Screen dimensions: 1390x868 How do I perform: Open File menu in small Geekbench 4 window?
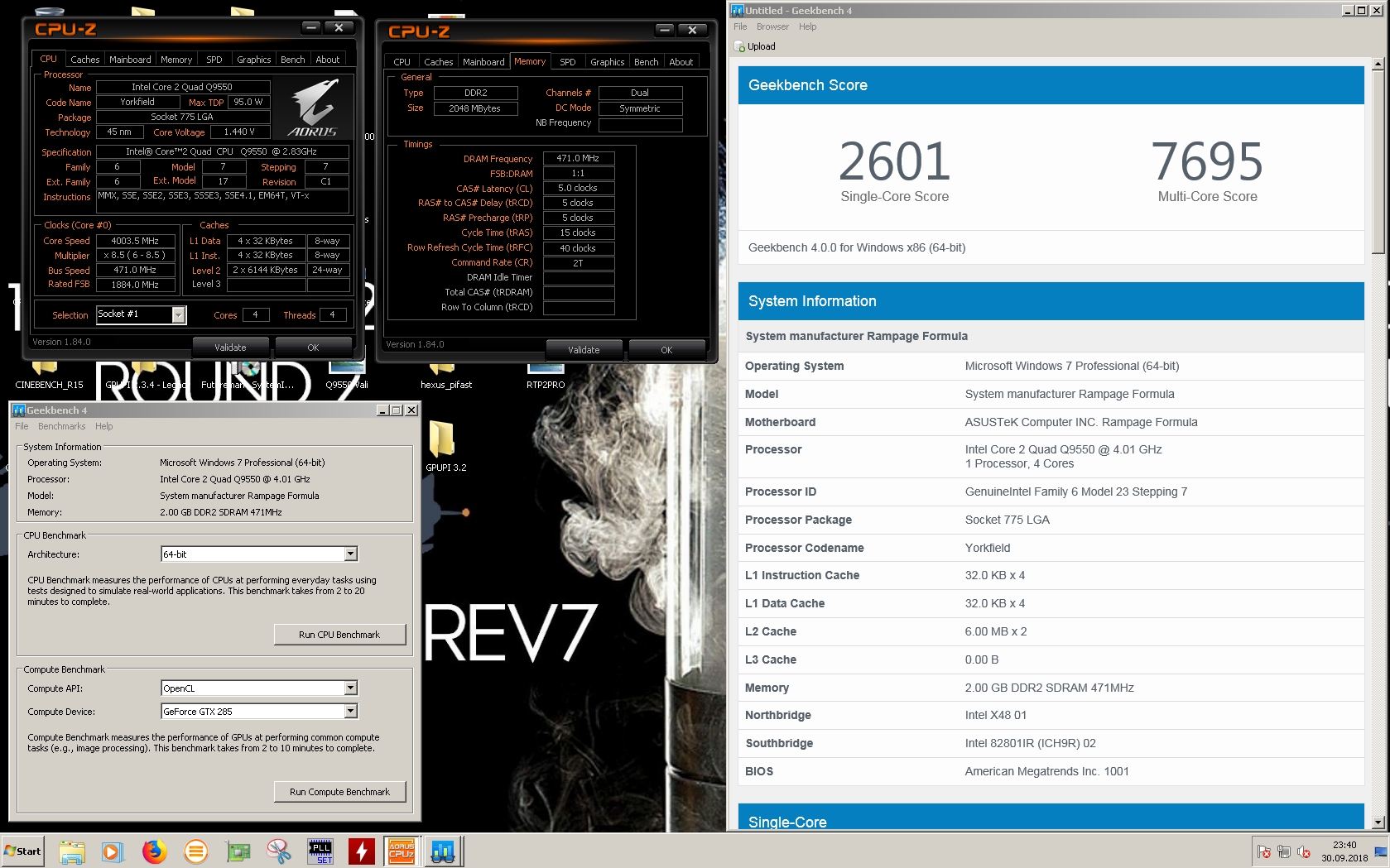22,426
